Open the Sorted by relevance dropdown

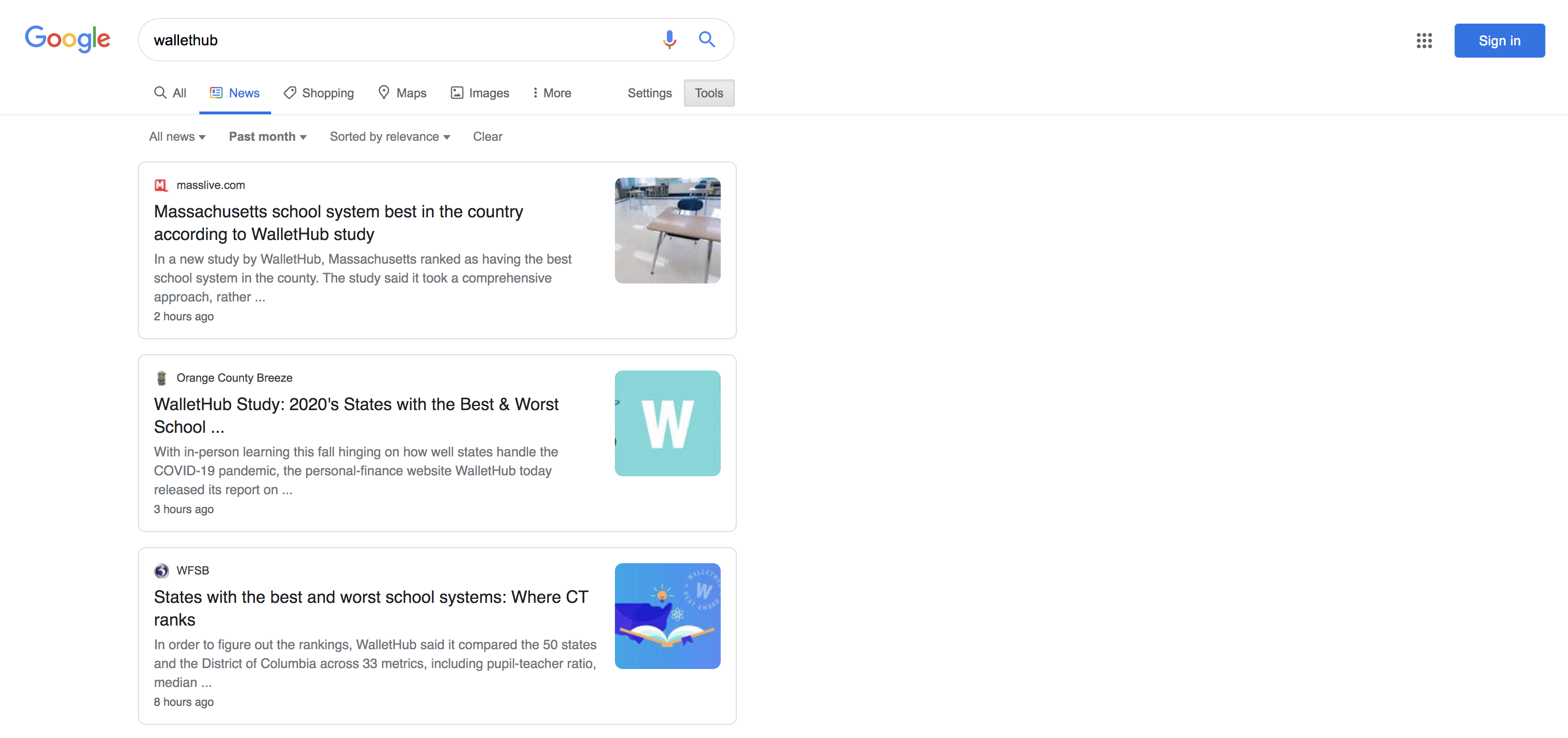pyautogui.click(x=390, y=137)
